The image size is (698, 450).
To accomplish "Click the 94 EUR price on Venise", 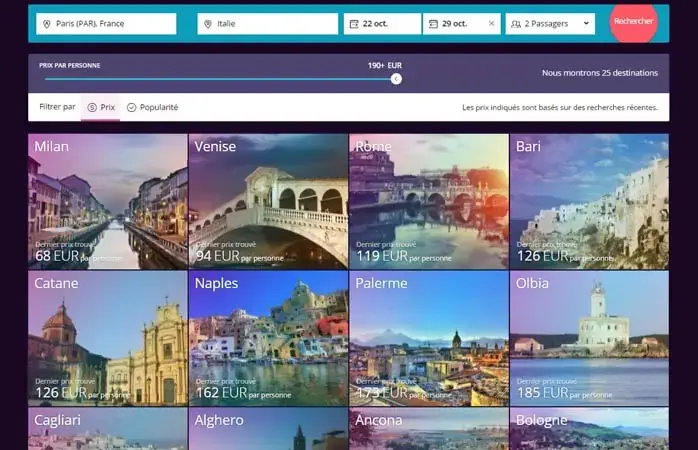I will point(218,256).
